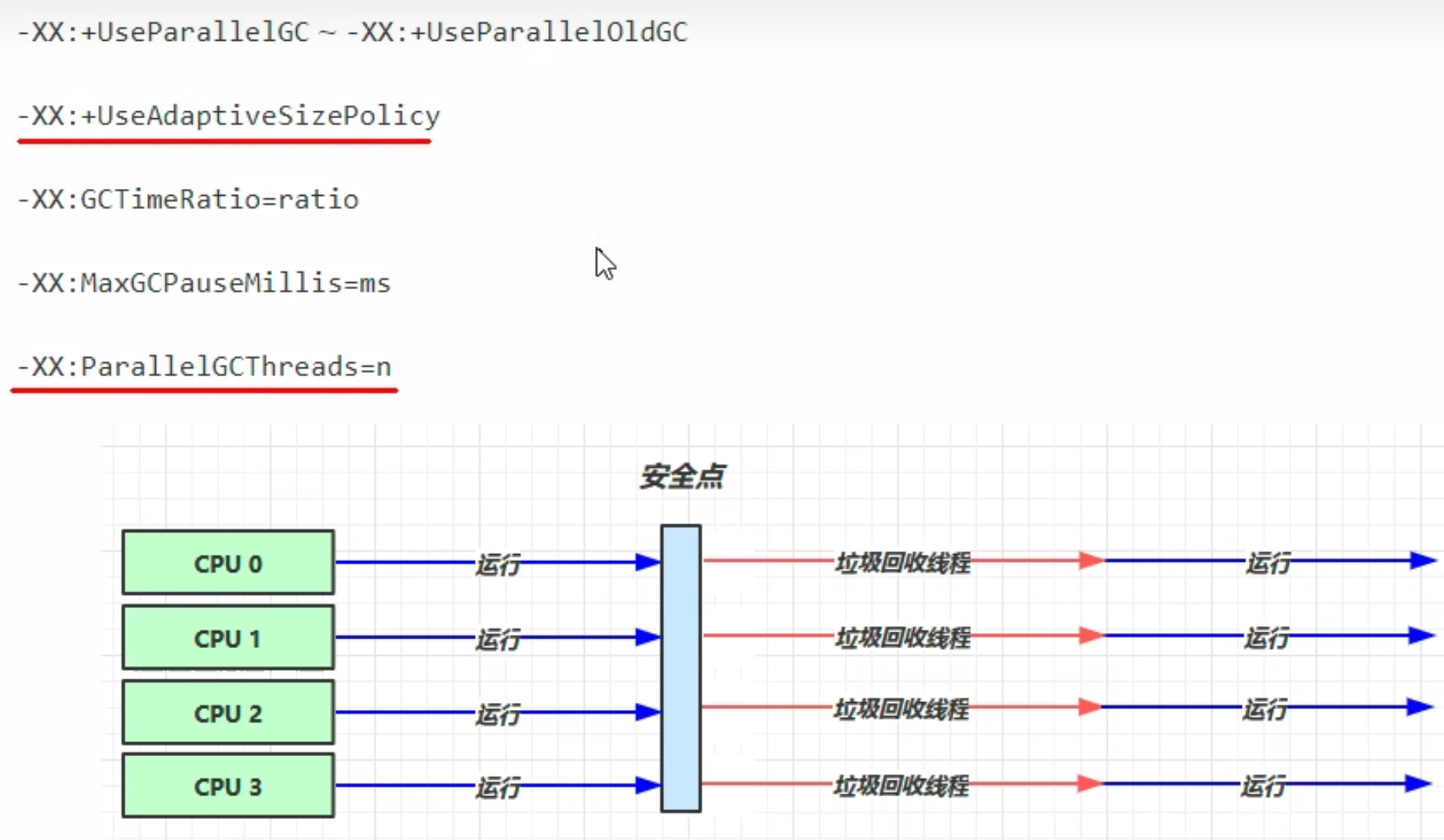Click the blue safepoint bar
This screenshot has width=1444, height=840.
[x=680, y=668]
